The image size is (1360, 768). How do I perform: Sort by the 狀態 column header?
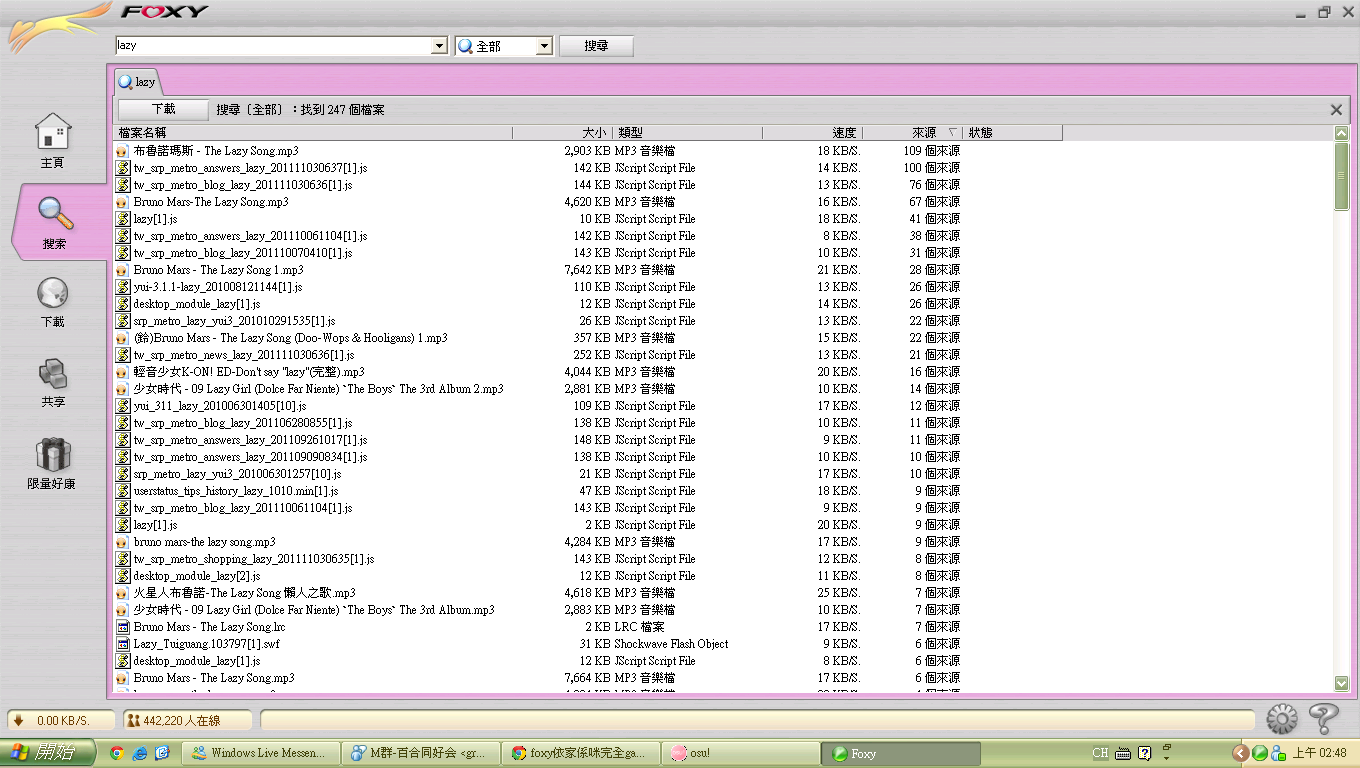pos(1012,133)
